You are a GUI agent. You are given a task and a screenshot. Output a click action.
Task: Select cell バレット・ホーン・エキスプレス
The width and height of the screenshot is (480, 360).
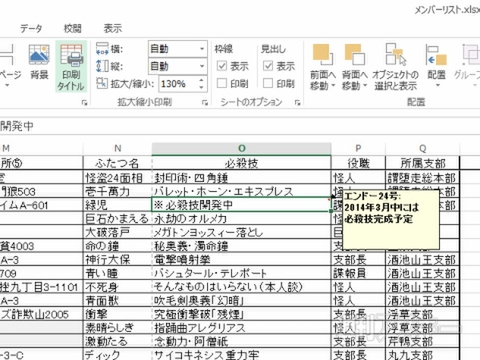point(242,191)
